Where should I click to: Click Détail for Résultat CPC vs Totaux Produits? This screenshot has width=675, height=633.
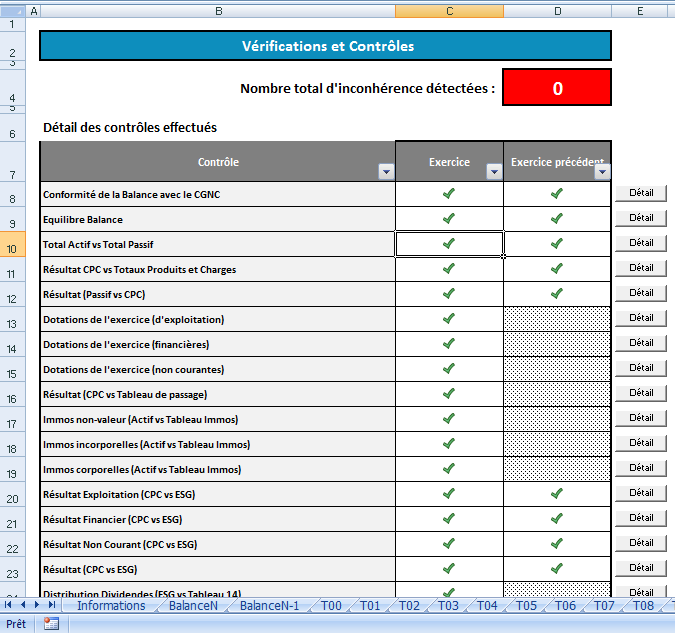pyautogui.click(x=641, y=268)
